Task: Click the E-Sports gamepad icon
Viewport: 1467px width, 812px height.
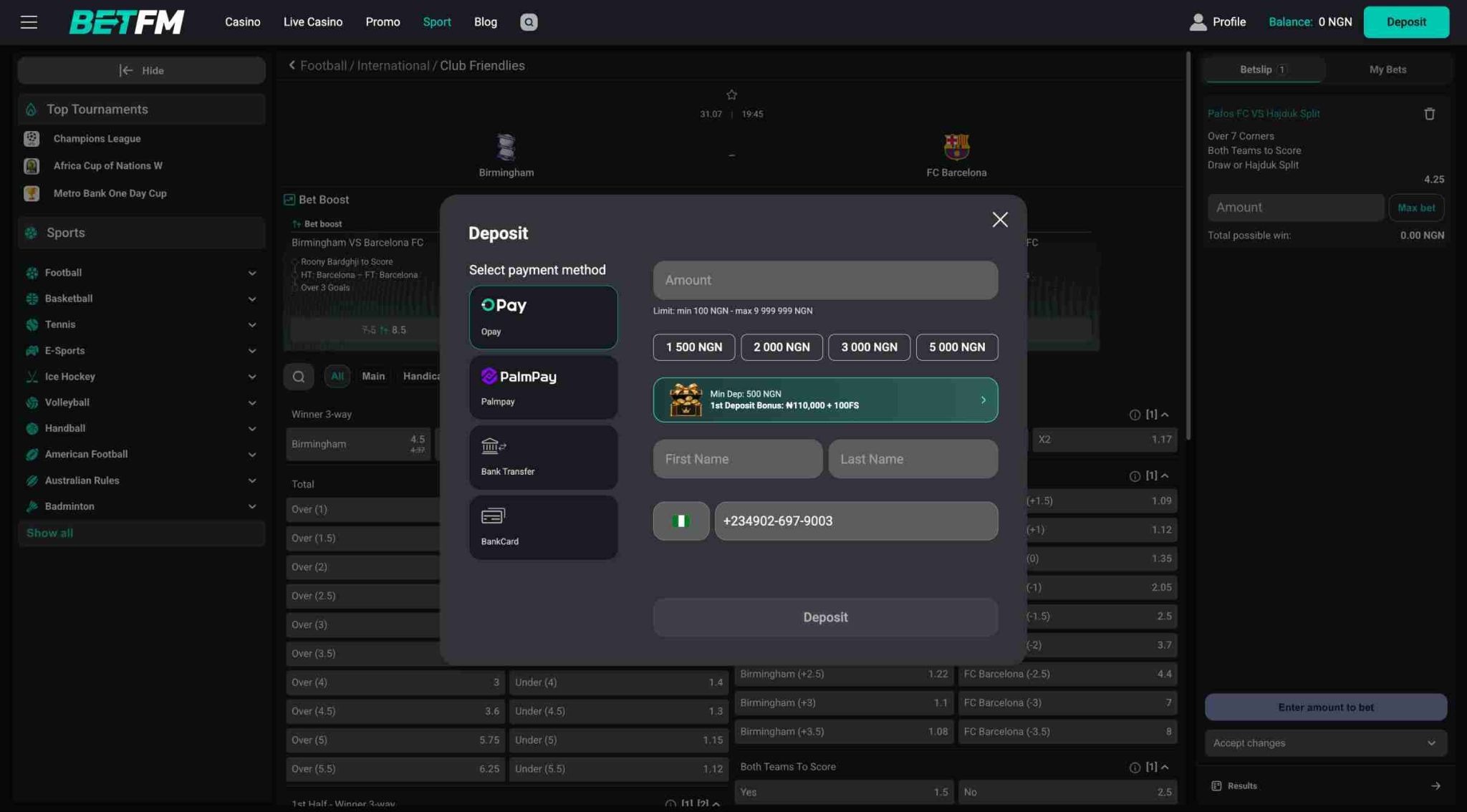Action: (x=32, y=351)
